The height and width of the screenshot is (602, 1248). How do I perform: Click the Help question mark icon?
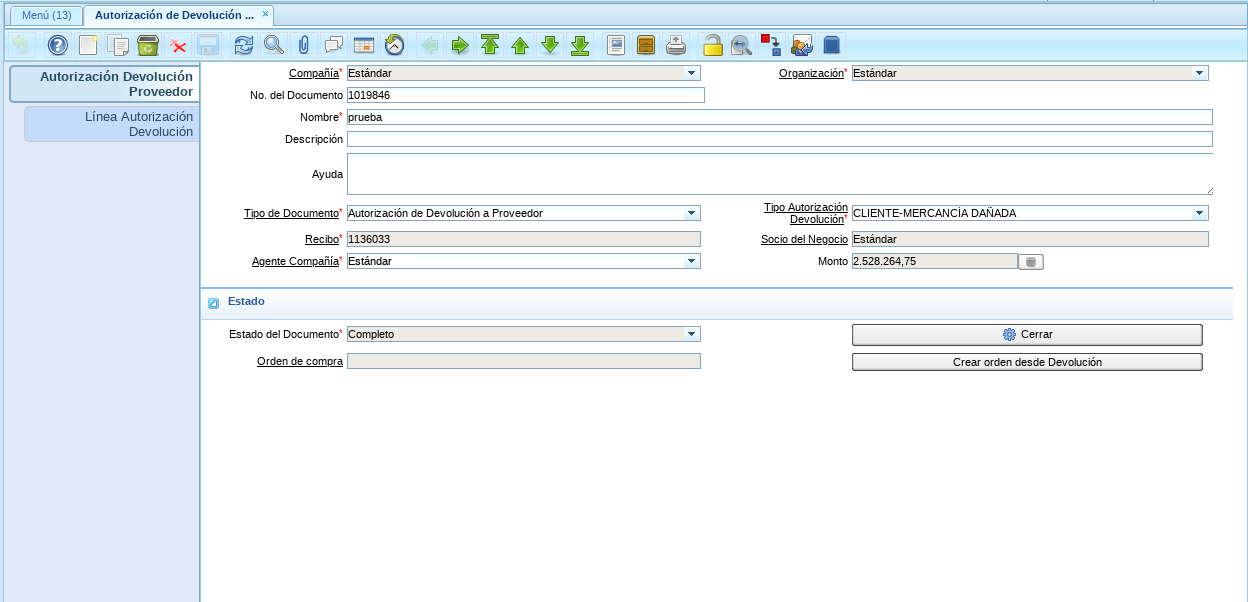(58, 45)
